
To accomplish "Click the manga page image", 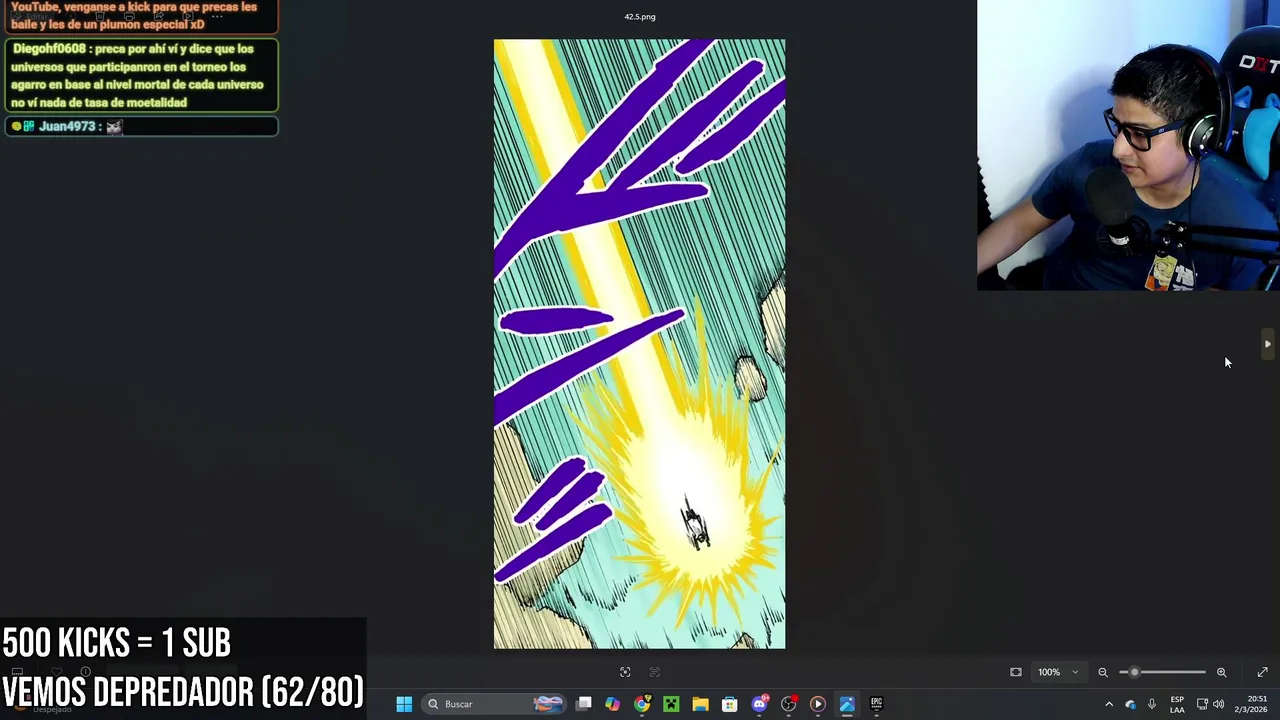I will pos(640,344).
